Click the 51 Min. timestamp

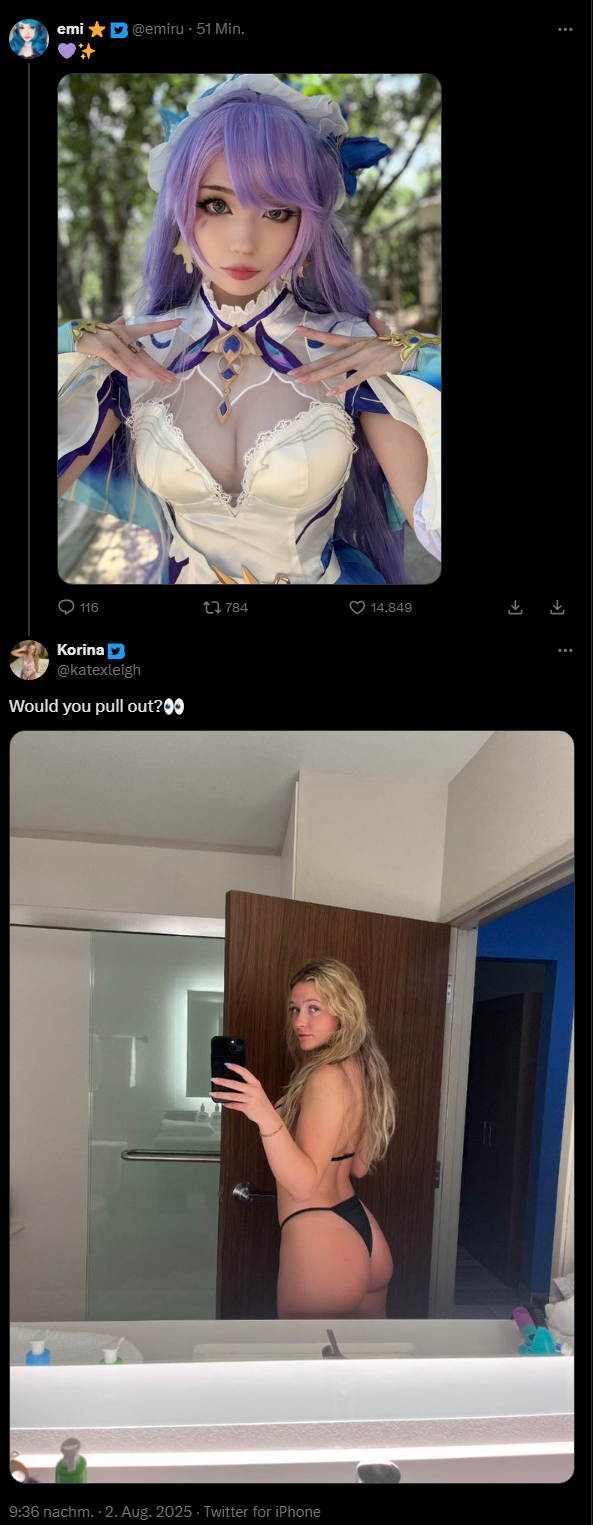click(x=220, y=29)
